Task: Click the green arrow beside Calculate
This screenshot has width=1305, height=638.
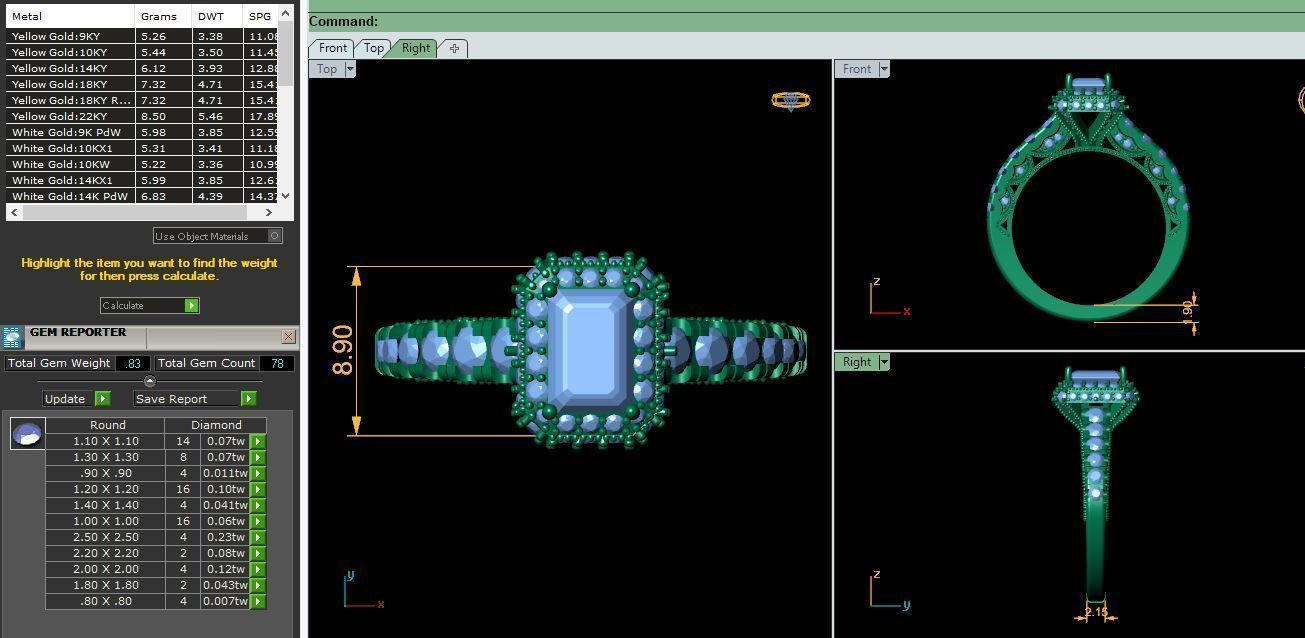Action: [192, 305]
